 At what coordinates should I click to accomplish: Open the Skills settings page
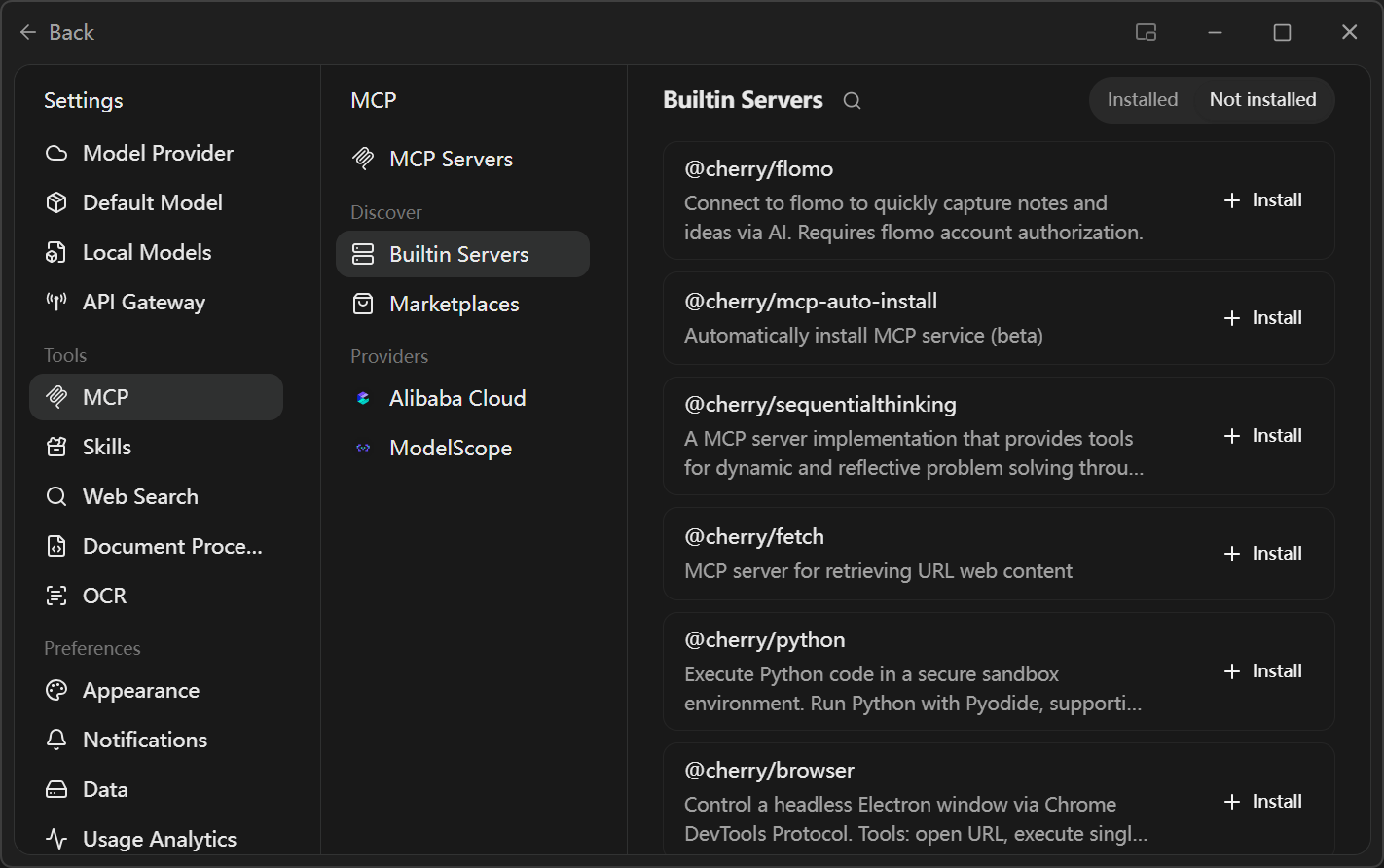click(156, 447)
